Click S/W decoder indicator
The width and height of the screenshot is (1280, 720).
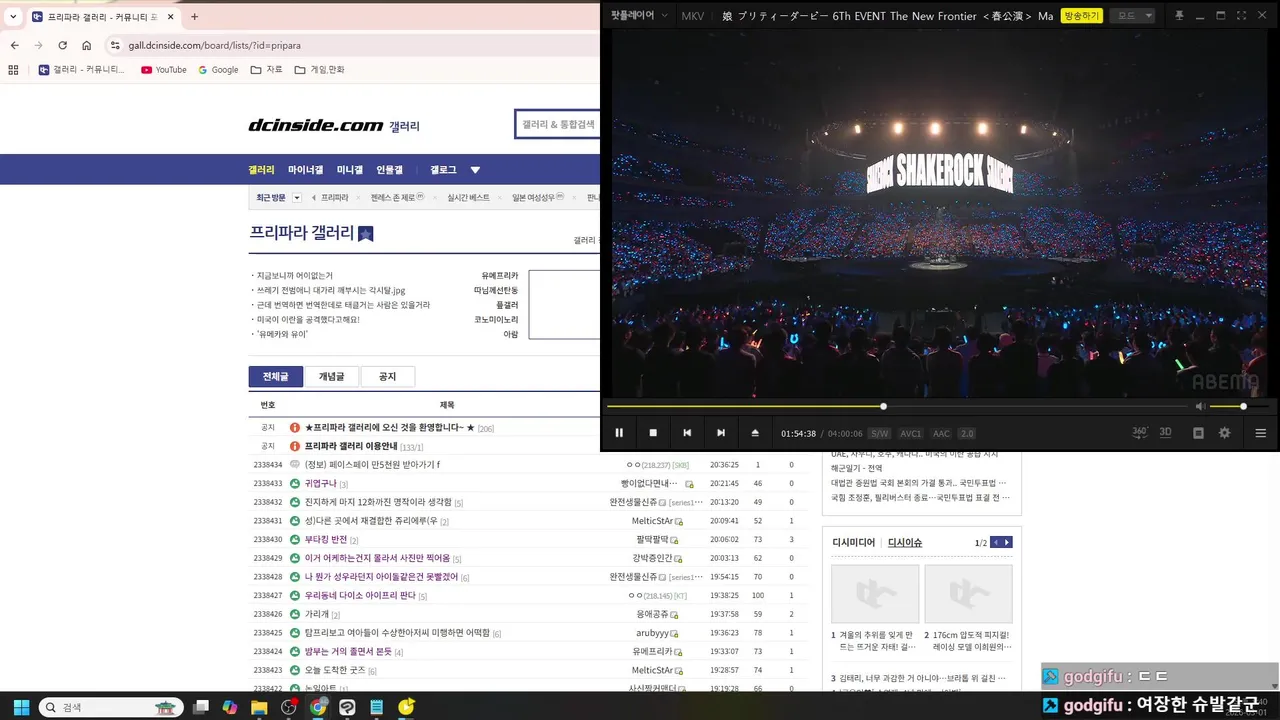[879, 434]
